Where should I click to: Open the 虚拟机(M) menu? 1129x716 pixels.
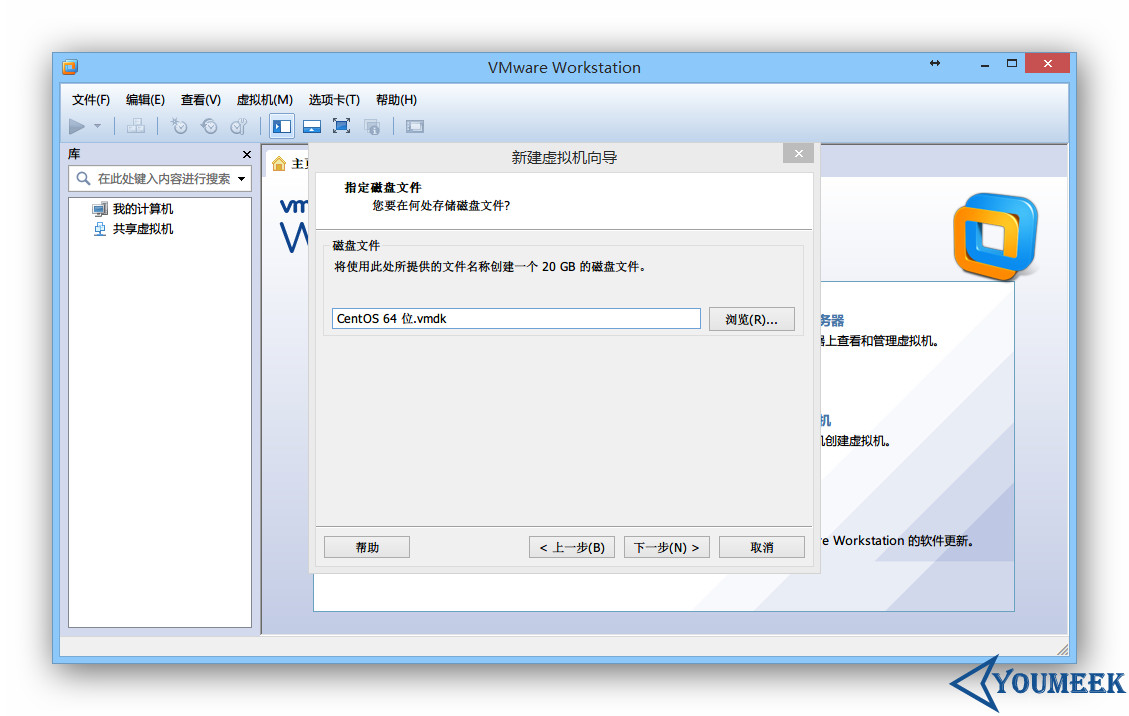coord(264,99)
